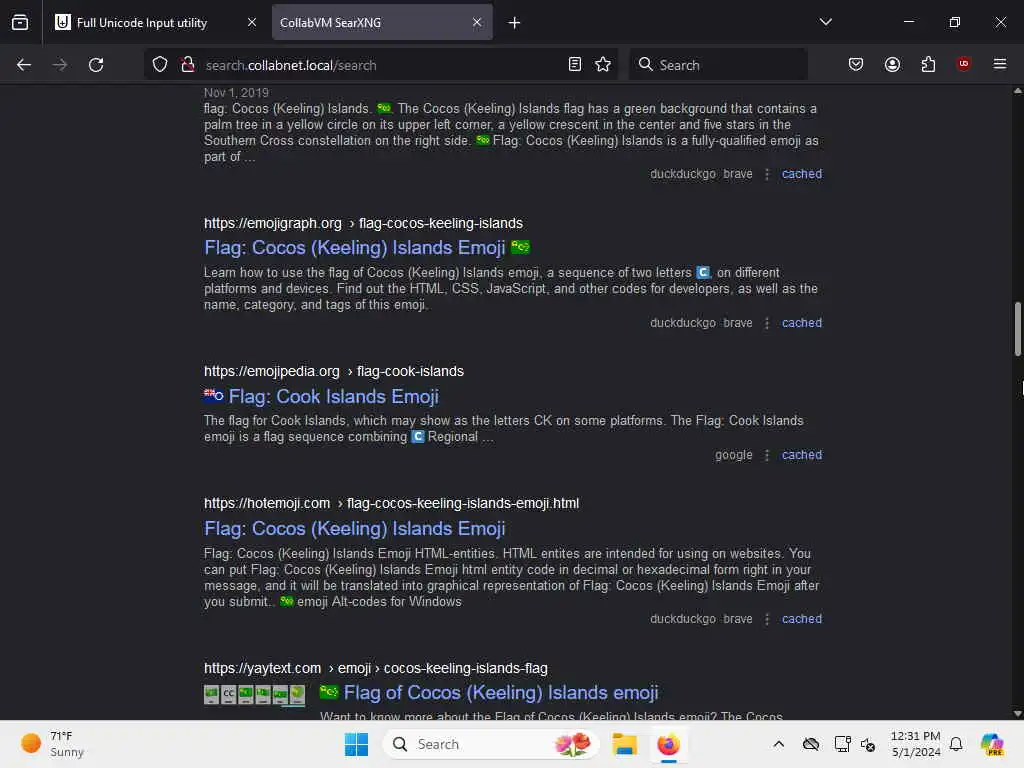
Task: Toggle reader view for this page
Action: point(575,64)
